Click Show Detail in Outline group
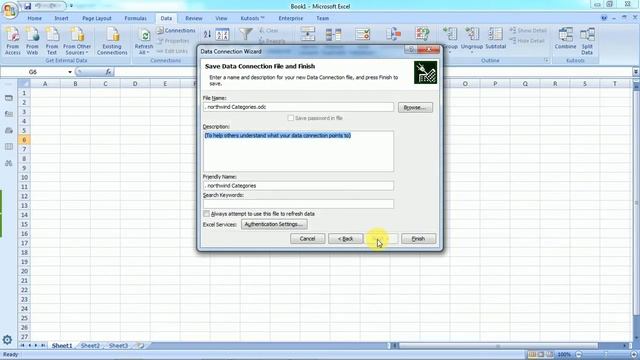This screenshot has height=360, width=640. 528,31
